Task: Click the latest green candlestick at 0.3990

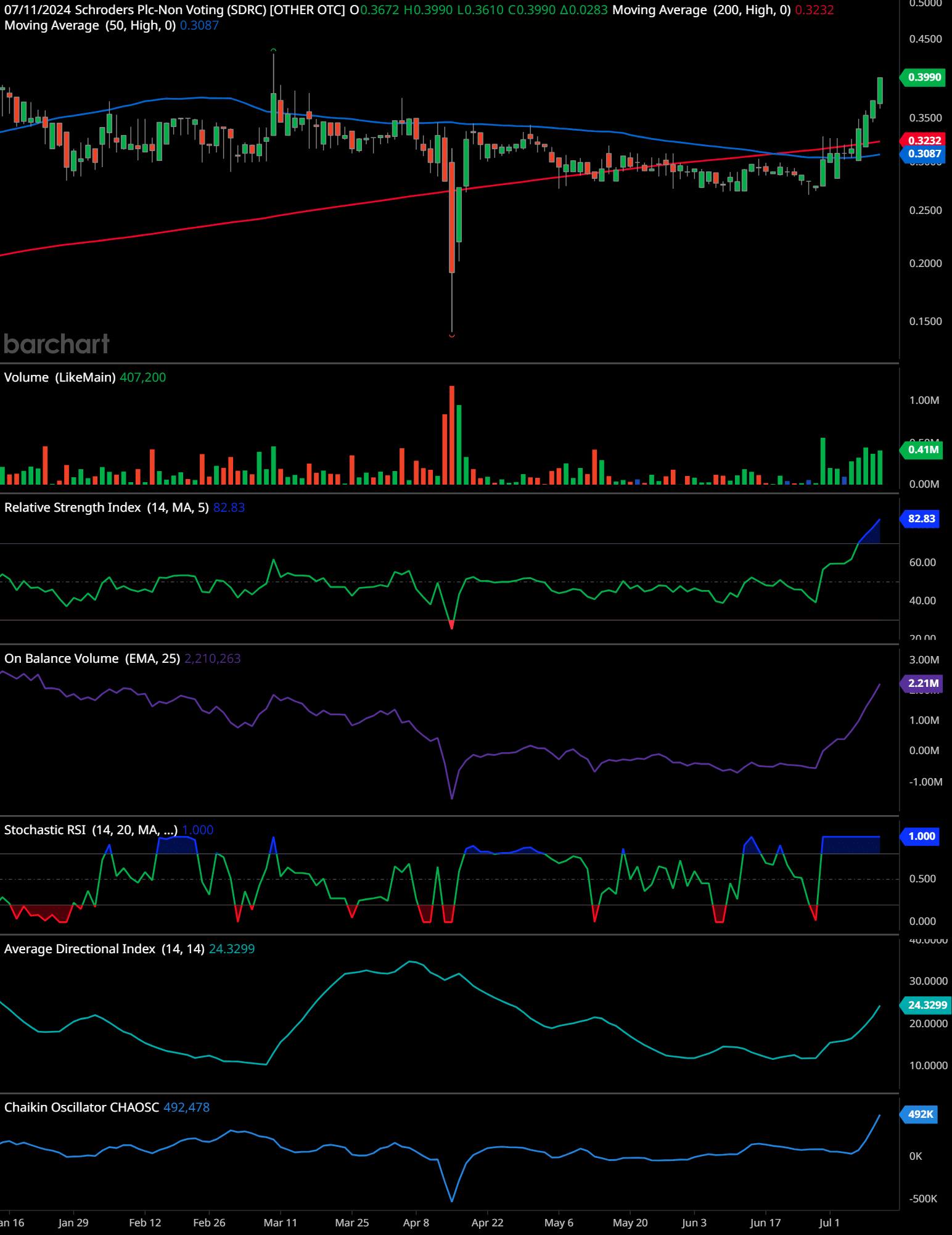Action: [880, 91]
